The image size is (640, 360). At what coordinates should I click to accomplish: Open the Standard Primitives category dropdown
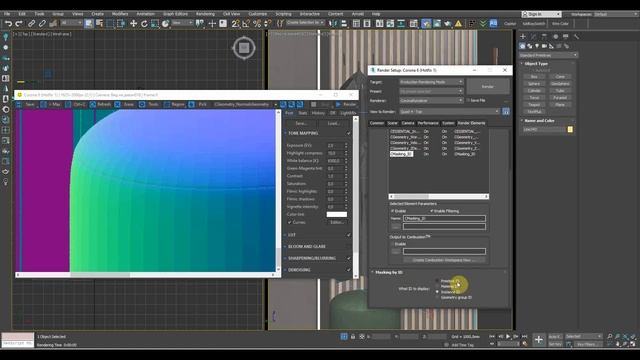(548, 55)
